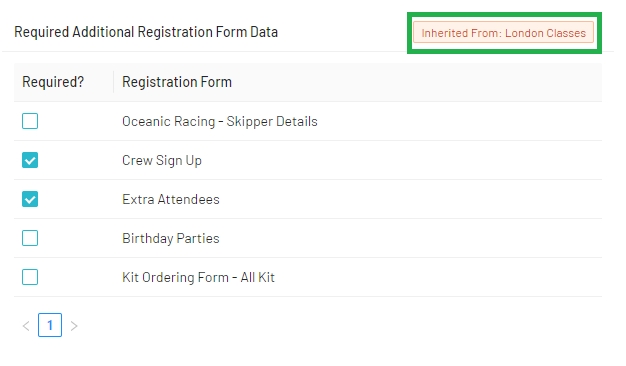Viewport: 626px width, 366px height.
Task: Tick the Oceanic Racing - Skipper Details checkbox
Action: (30, 121)
